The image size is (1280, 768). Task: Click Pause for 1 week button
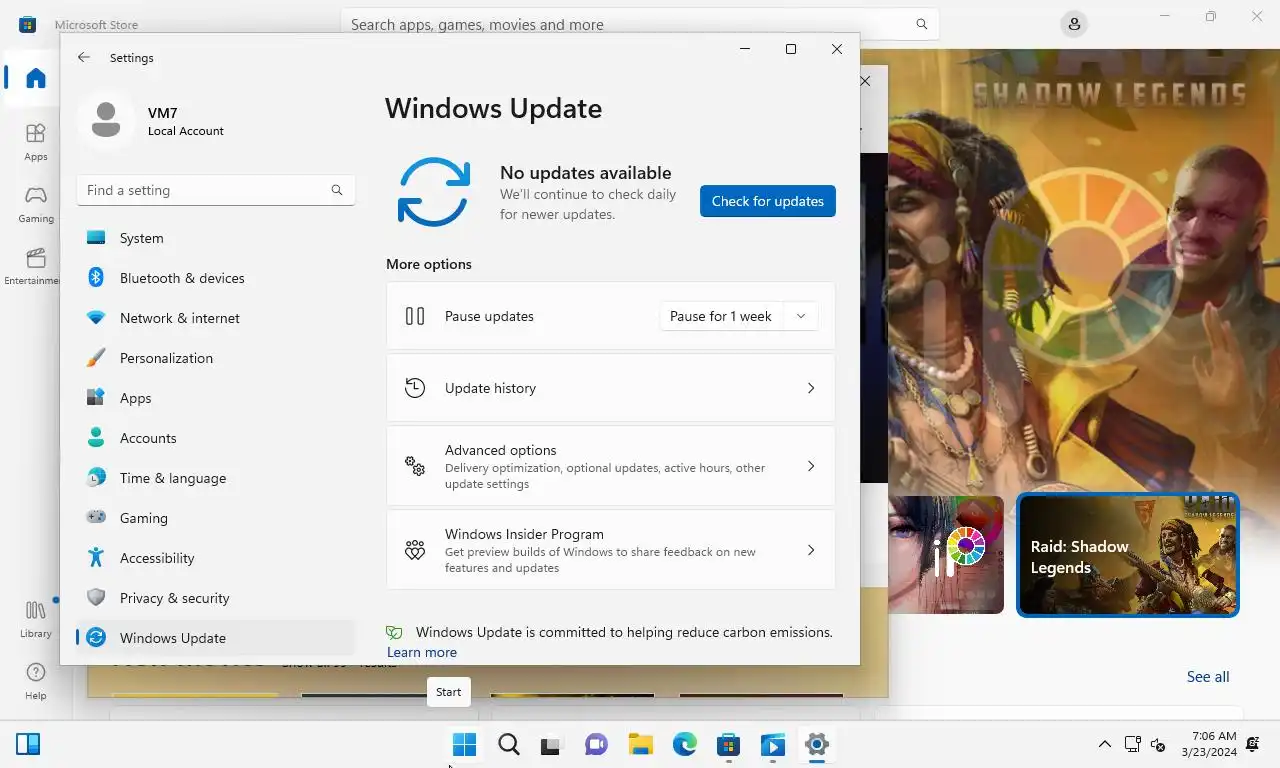721,316
